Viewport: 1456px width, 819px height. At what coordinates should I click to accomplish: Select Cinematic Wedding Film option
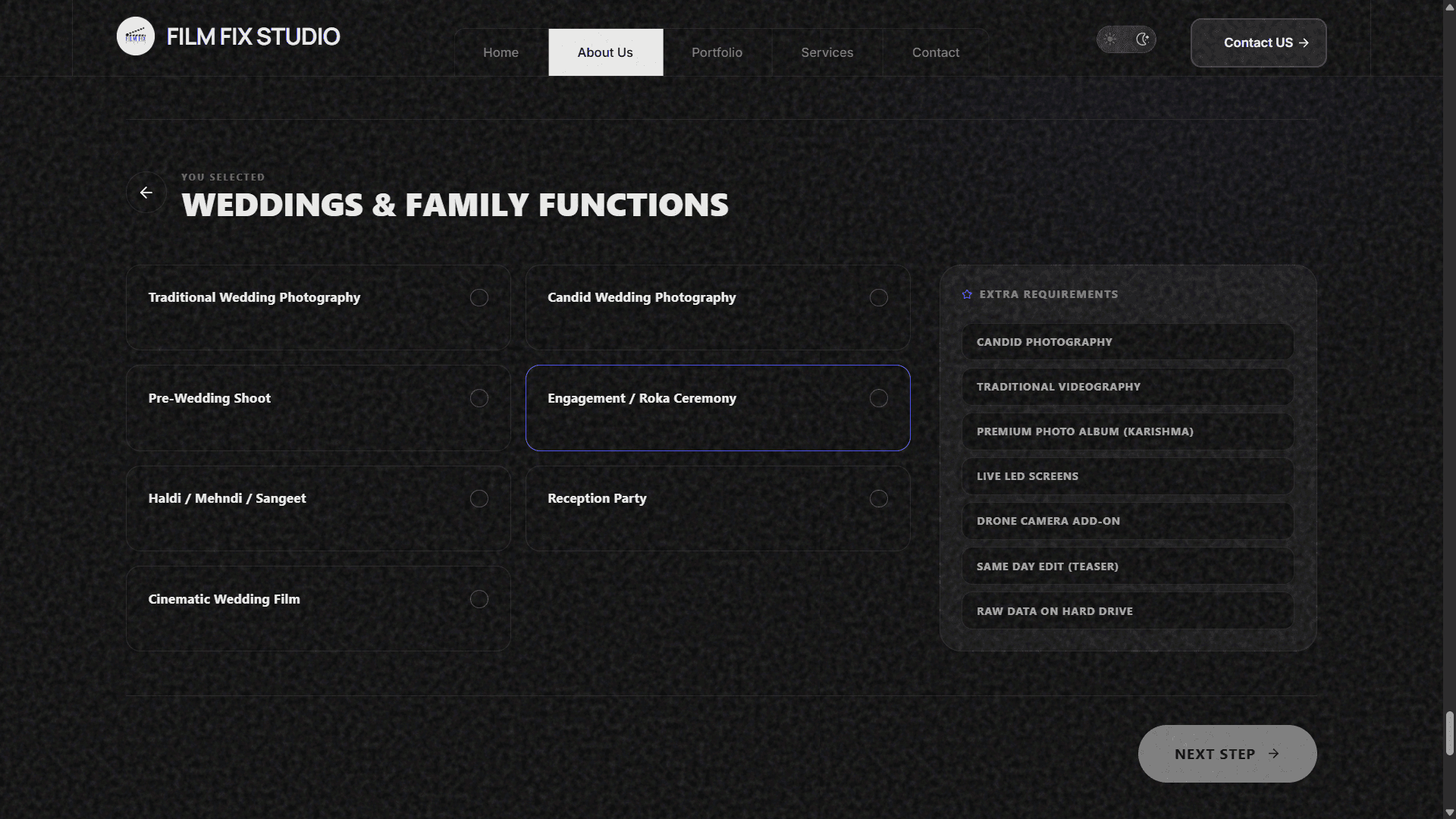(x=318, y=608)
